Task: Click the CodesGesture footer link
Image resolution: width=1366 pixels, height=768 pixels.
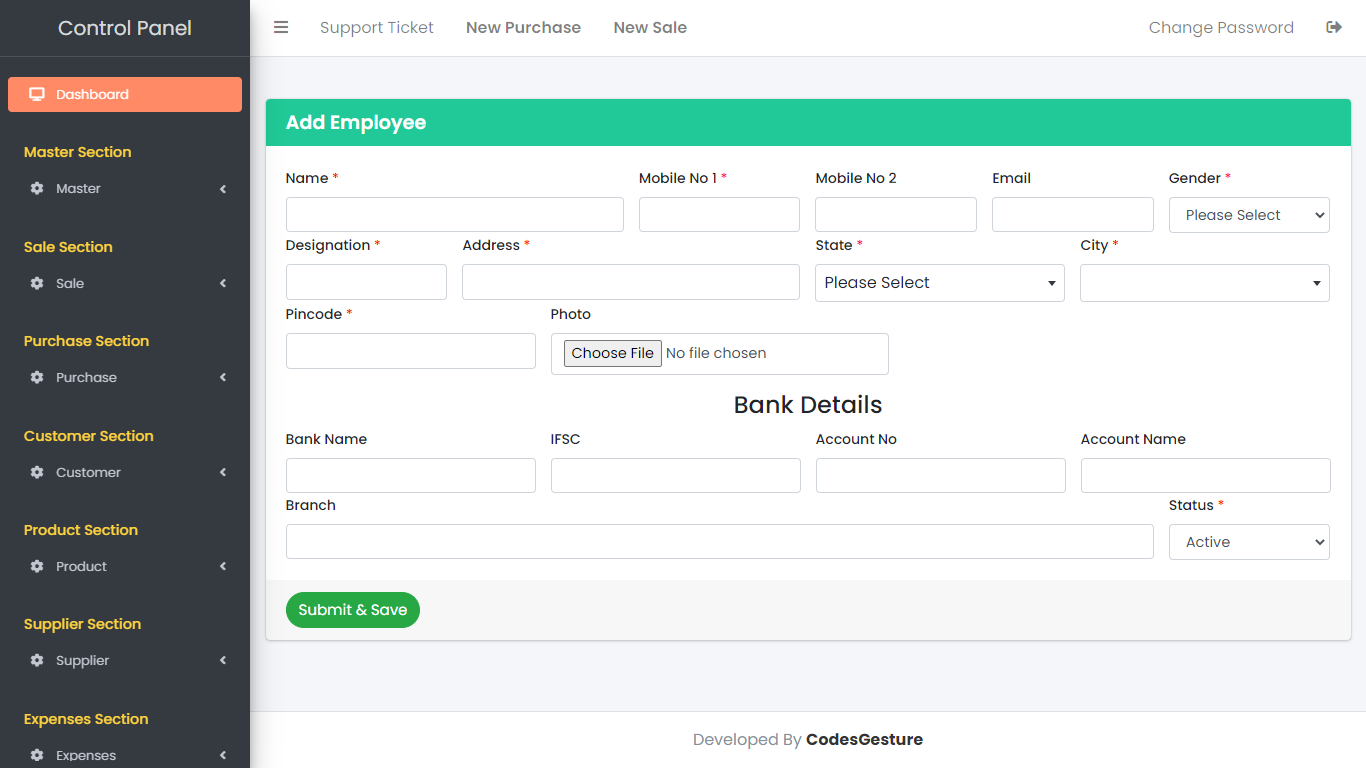Action: 864,740
